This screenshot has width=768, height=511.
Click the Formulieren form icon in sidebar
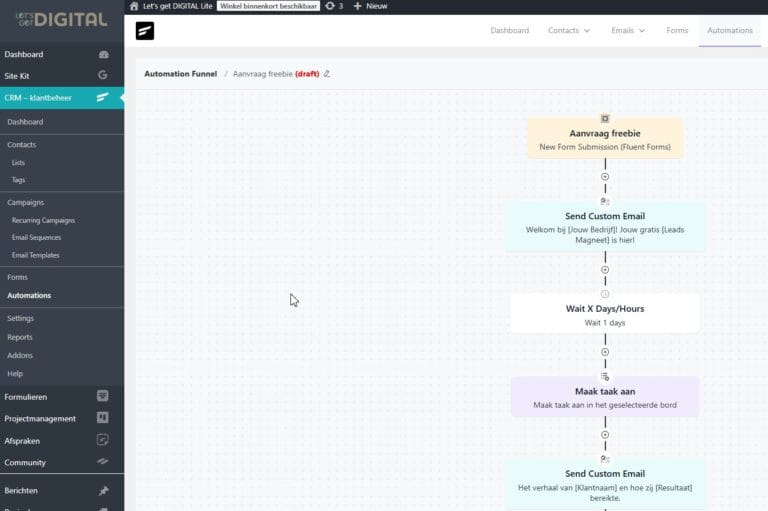pyautogui.click(x=103, y=396)
